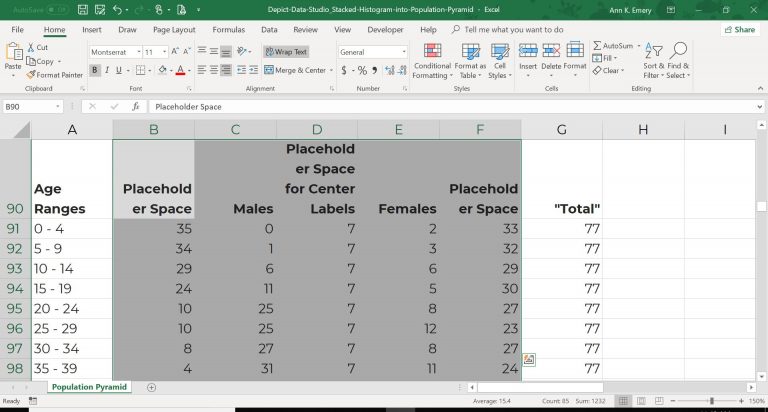
Task: Click the Insert Function fx icon
Action: click(x=137, y=106)
